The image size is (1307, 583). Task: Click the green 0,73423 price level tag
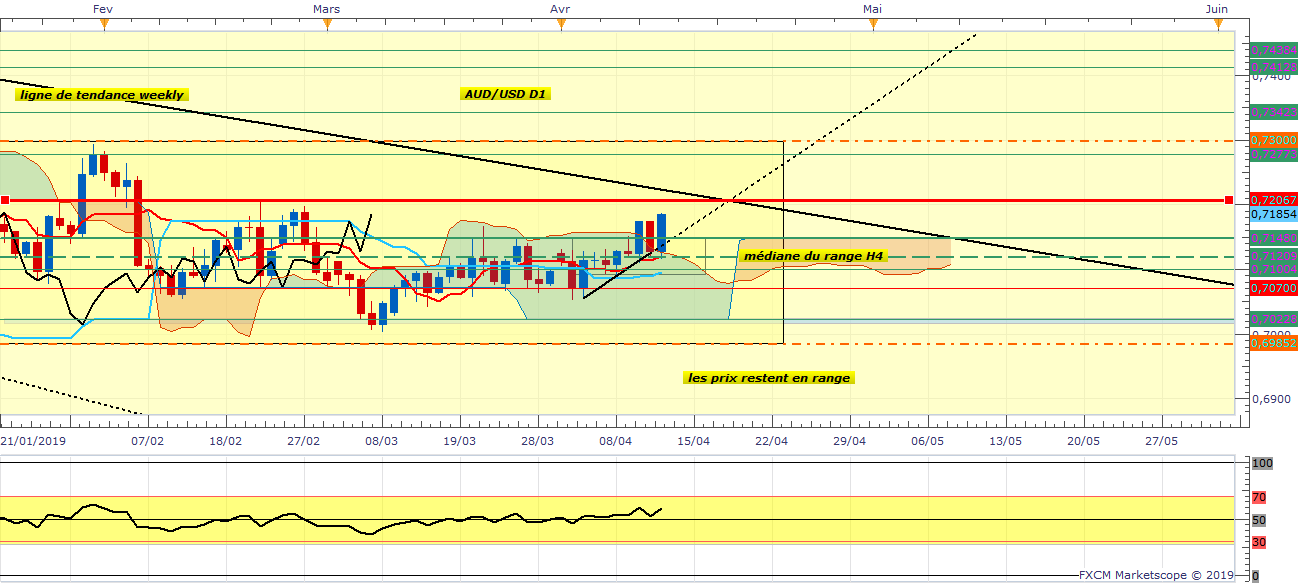pos(1276,112)
